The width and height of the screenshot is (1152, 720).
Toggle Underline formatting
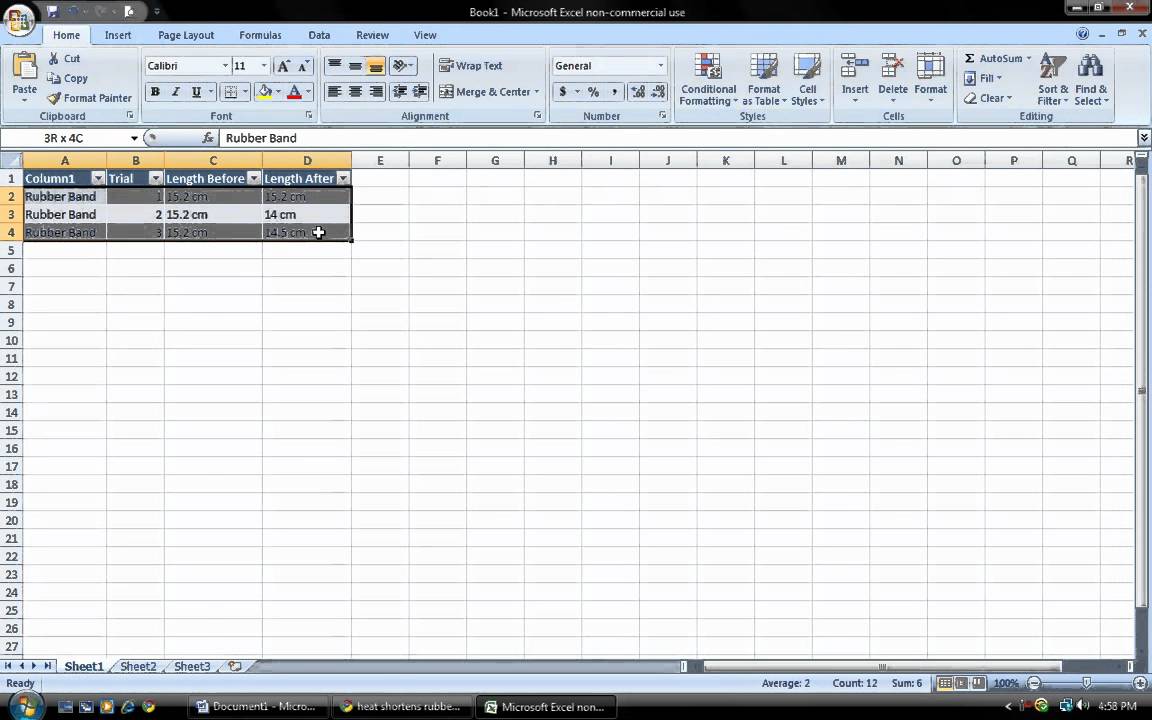(x=196, y=92)
